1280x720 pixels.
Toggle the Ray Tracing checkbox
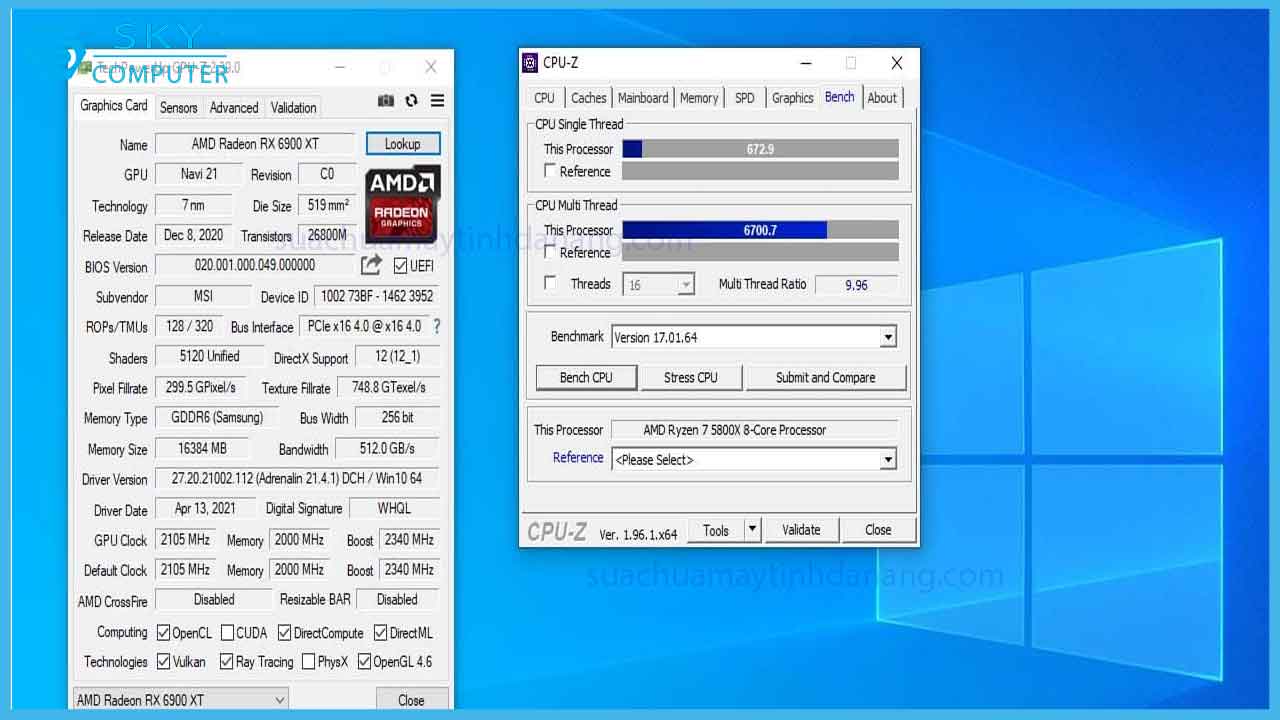(226, 661)
